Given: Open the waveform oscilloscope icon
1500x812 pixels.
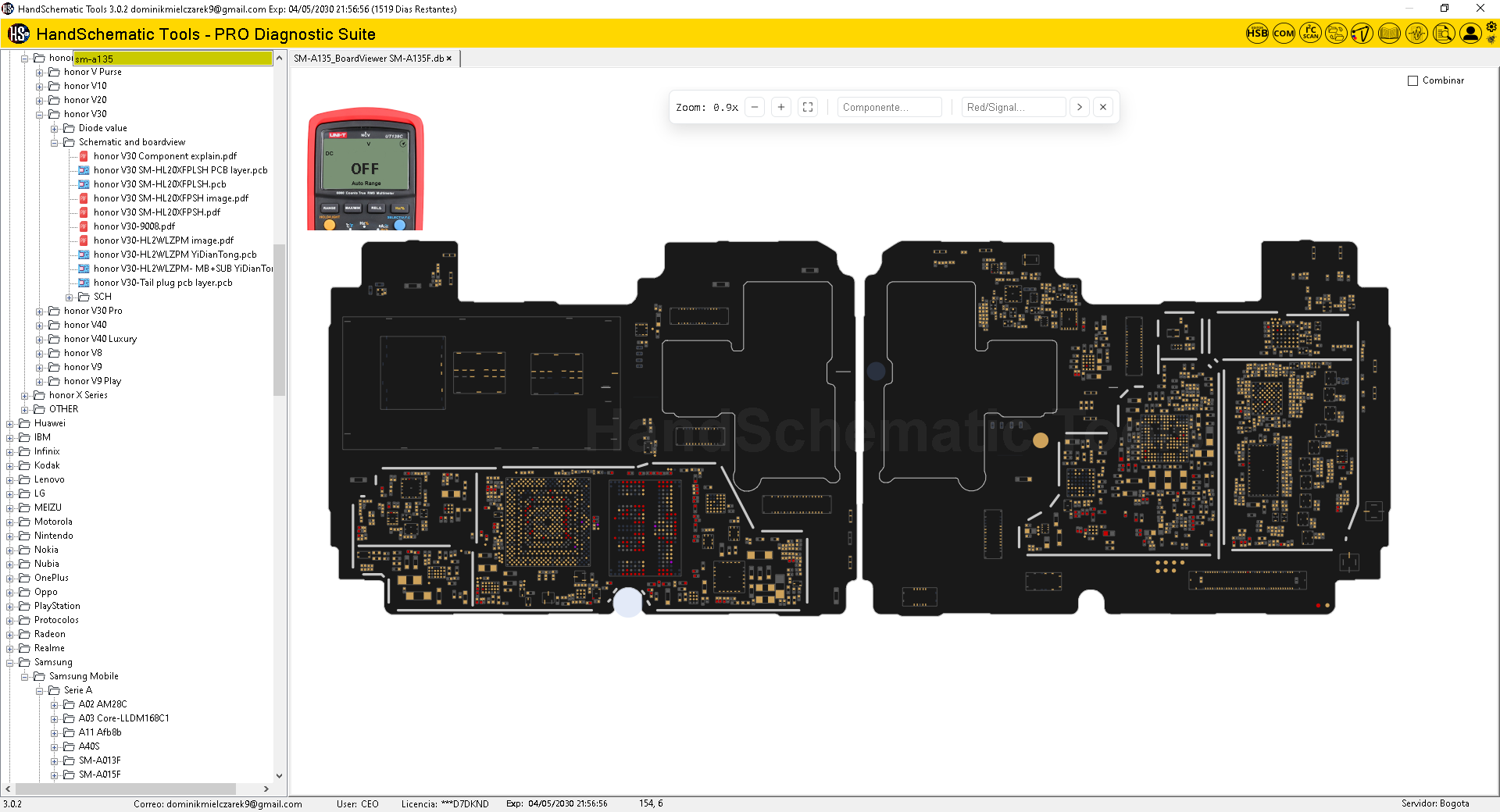Looking at the screenshot, I should pos(1416,34).
